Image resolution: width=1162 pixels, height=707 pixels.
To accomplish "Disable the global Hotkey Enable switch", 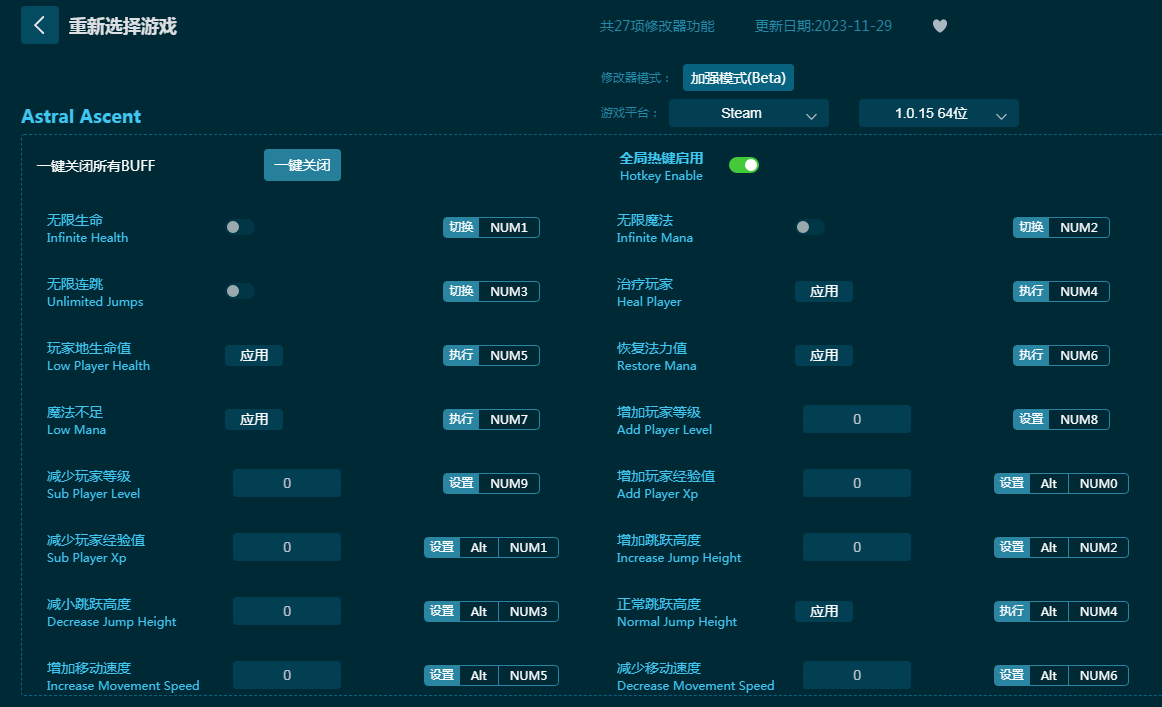I will [x=743, y=165].
